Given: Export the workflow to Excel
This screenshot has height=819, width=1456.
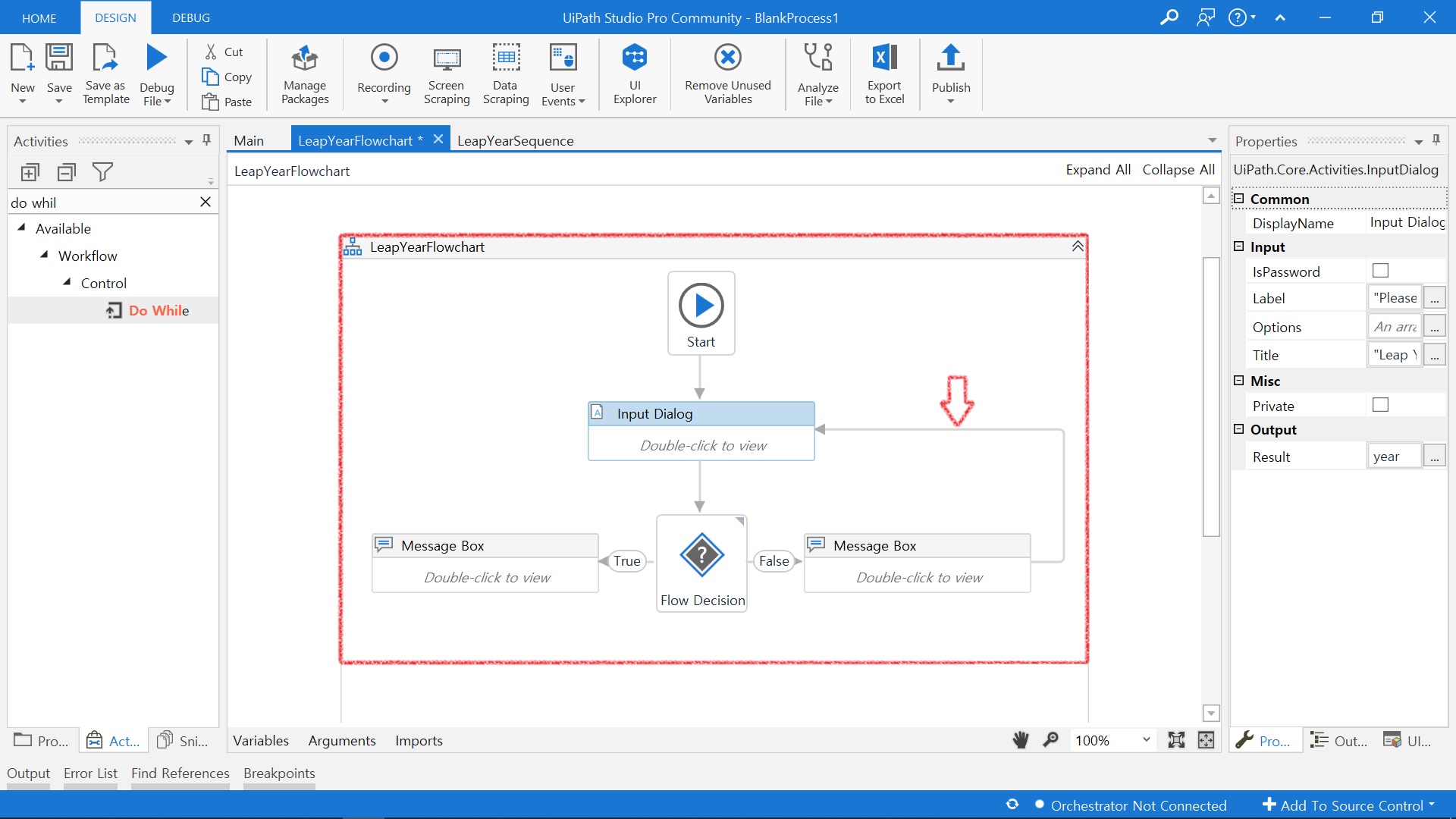Looking at the screenshot, I should point(884,74).
